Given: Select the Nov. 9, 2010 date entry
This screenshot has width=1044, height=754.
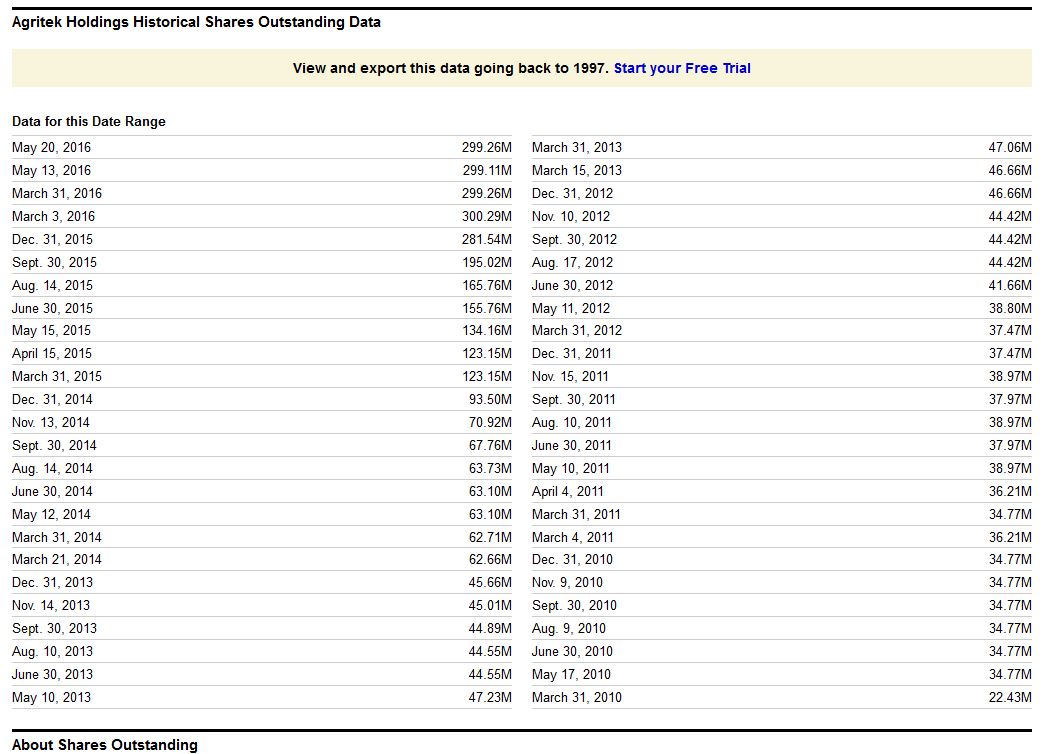Looking at the screenshot, I should coord(567,582).
